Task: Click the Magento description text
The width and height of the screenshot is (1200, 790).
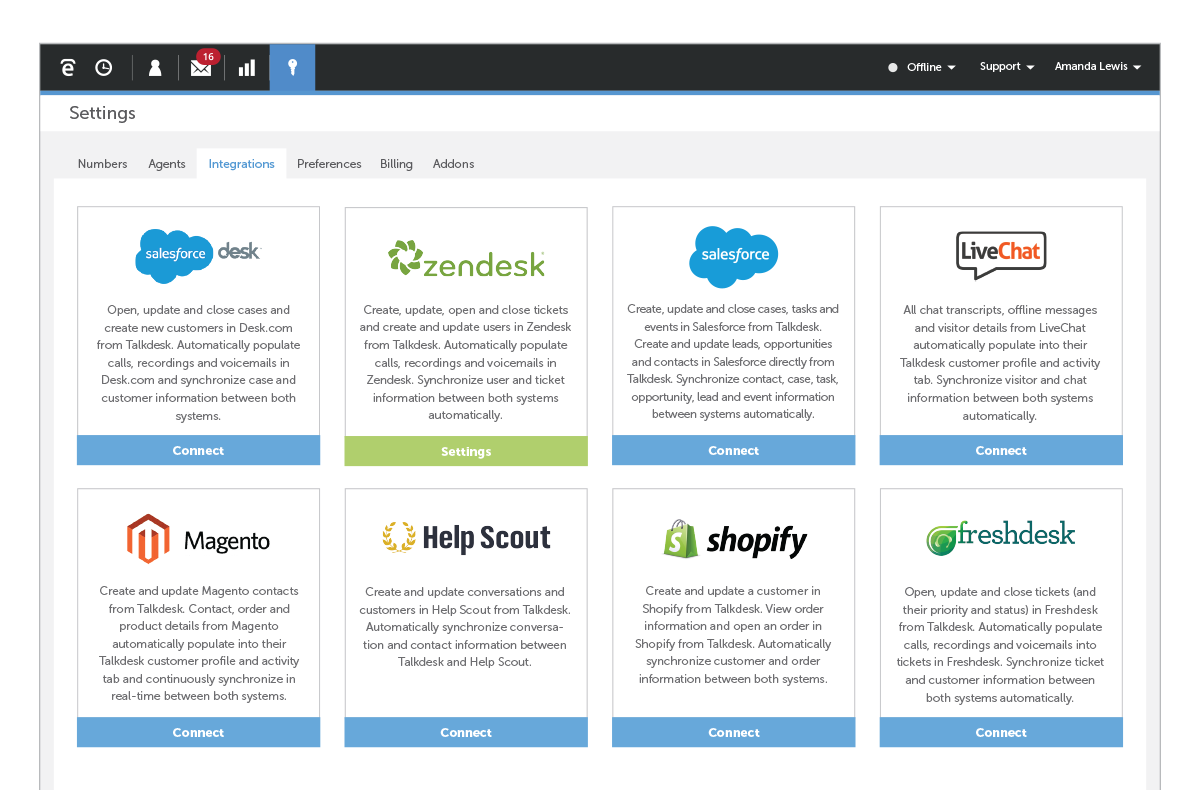Action: [x=198, y=644]
